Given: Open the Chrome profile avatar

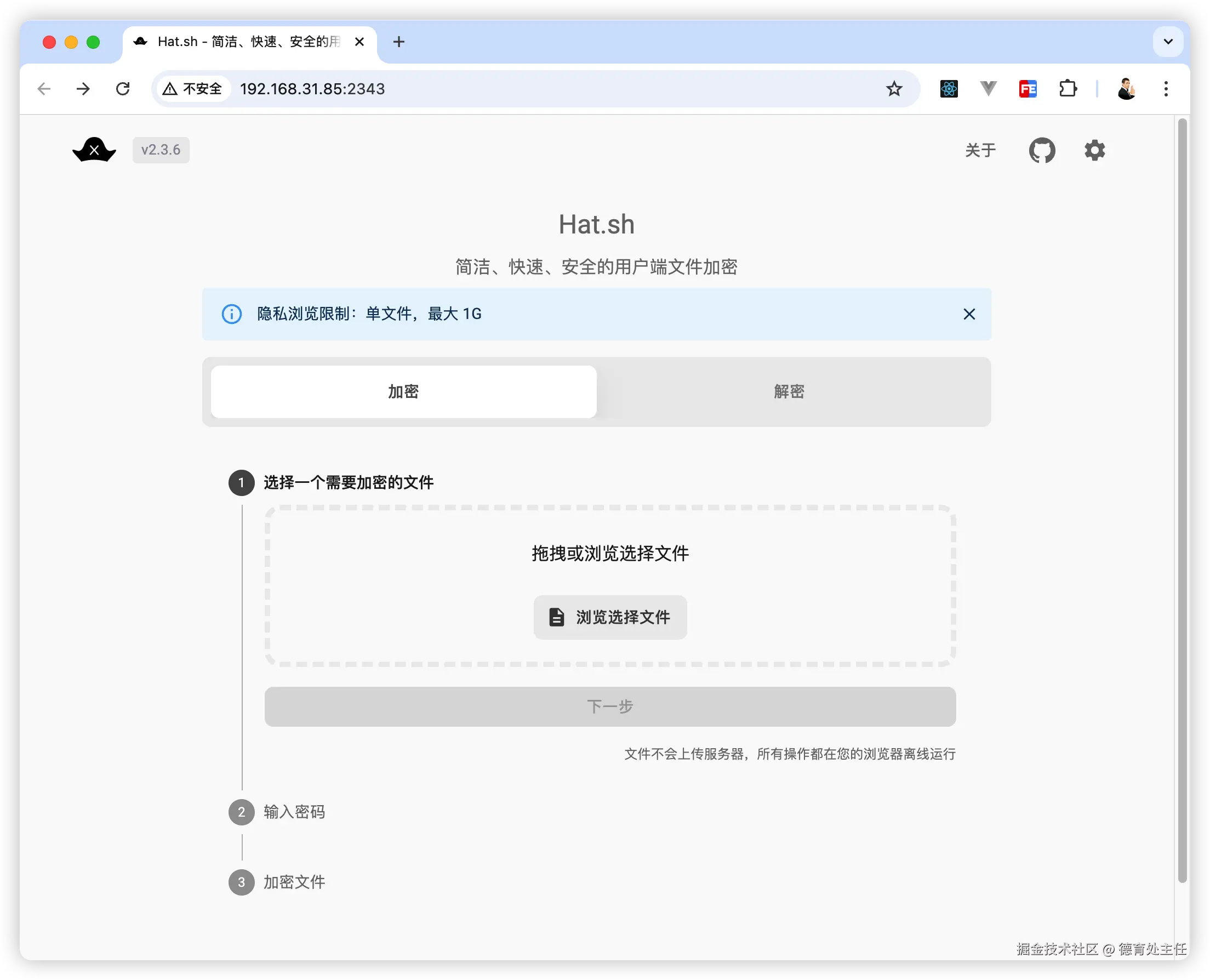Looking at the screenshot, I should (1127, 89).
